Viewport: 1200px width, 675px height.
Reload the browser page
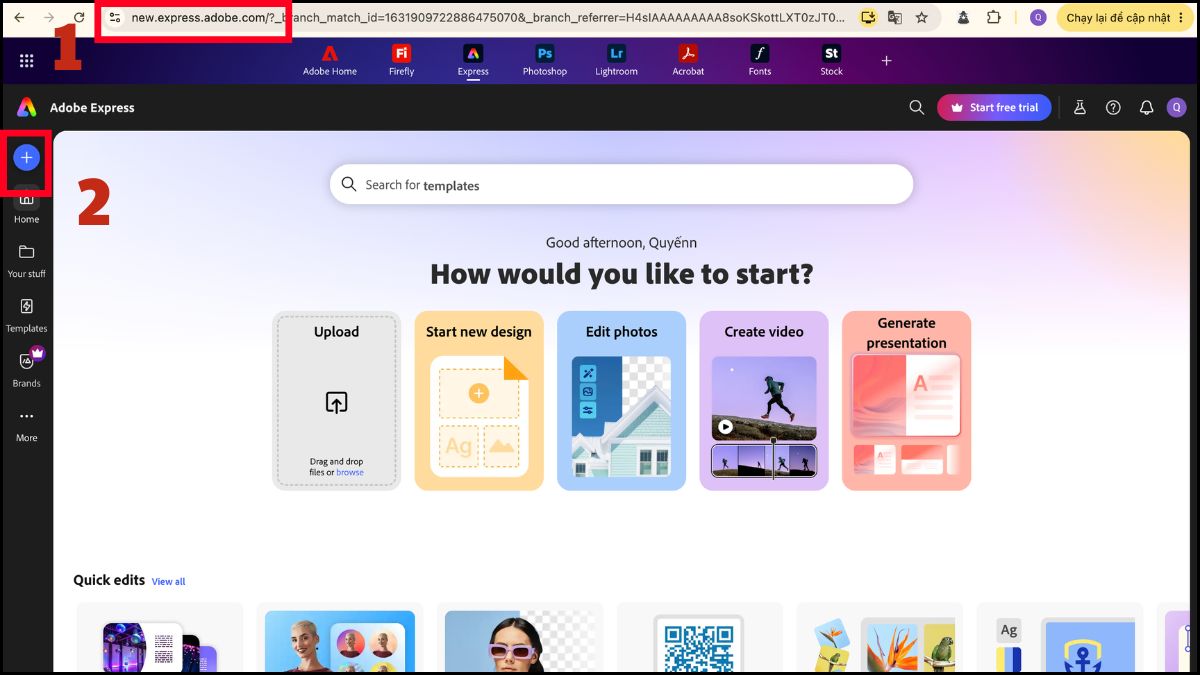[x=79, y=18]
